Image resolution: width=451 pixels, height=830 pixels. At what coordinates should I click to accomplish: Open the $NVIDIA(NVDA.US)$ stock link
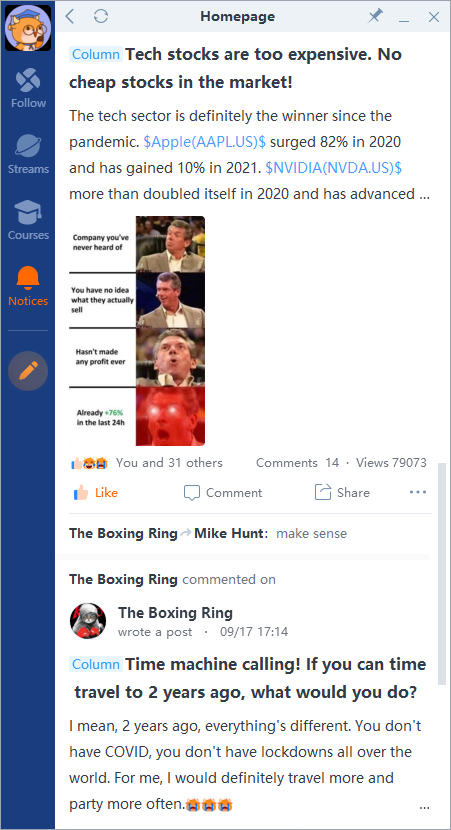(x=333, y=168)
